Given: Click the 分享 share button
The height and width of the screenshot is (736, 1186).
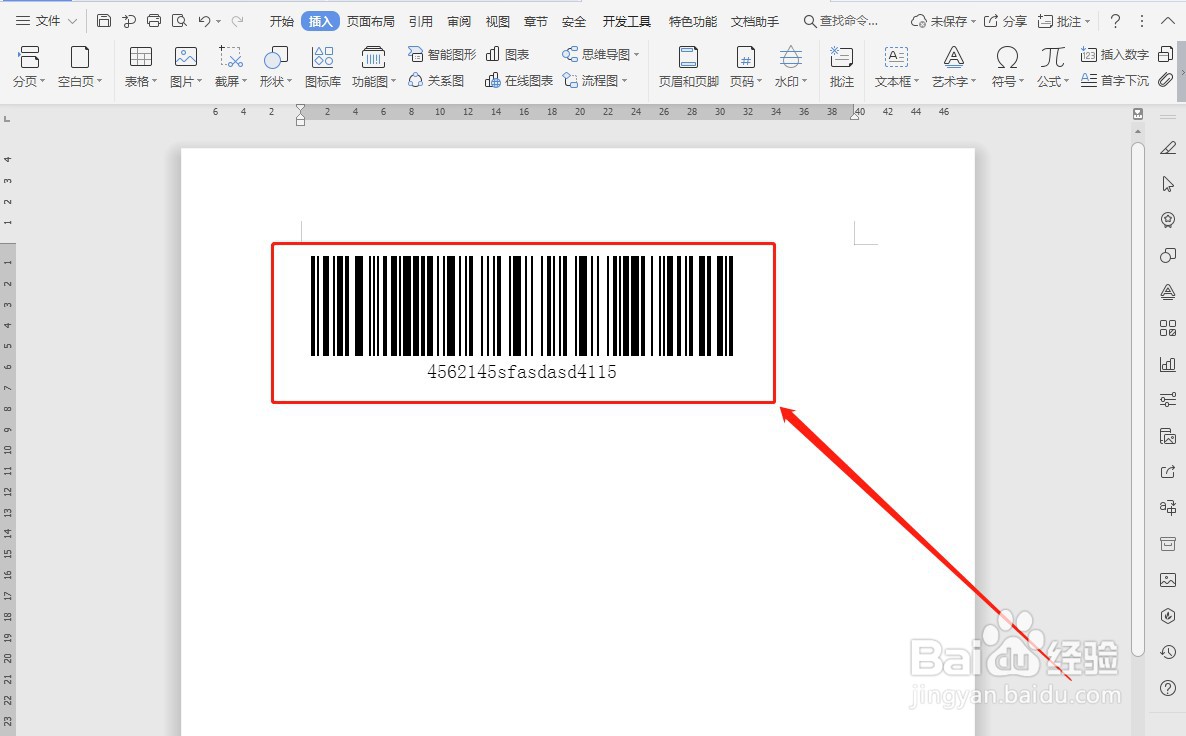Looking at the screenshot, I should click(1005, 21).
